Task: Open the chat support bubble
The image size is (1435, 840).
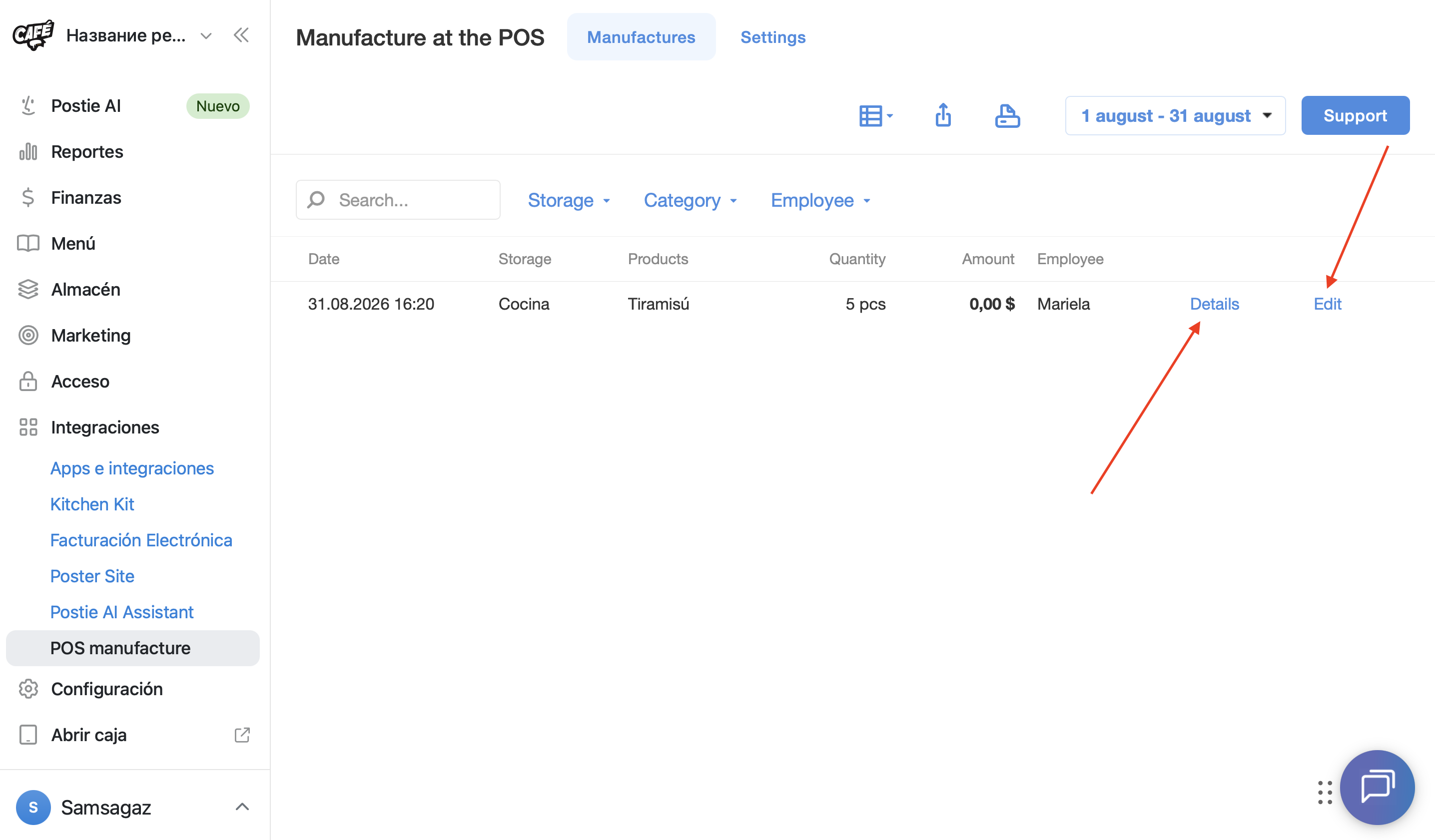Action: click(1377, 787)
